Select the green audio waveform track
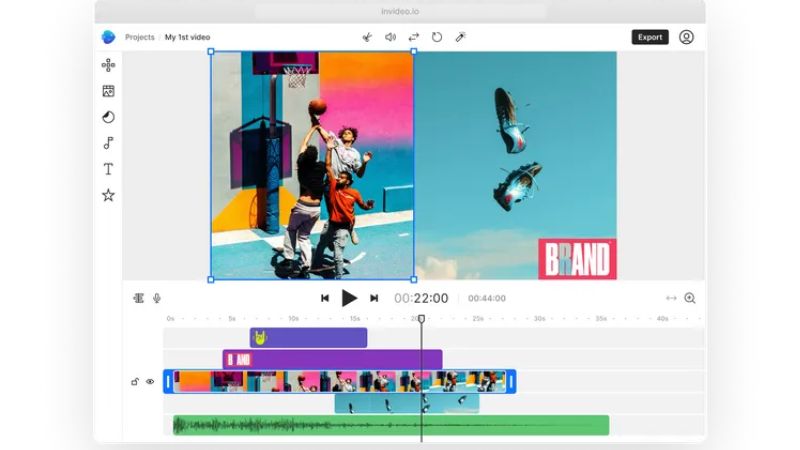 click(x=391, y=425)
